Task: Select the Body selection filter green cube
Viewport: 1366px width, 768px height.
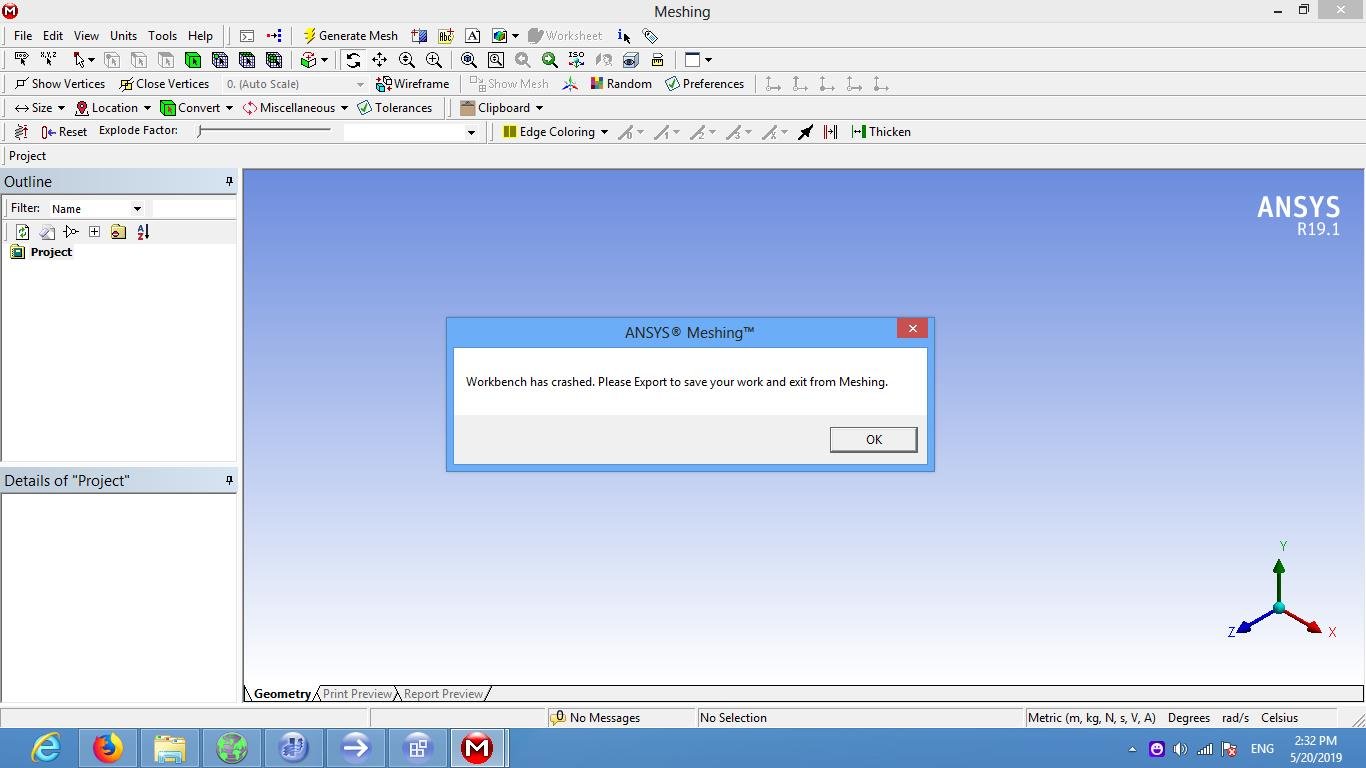Action: coord(193,60)
